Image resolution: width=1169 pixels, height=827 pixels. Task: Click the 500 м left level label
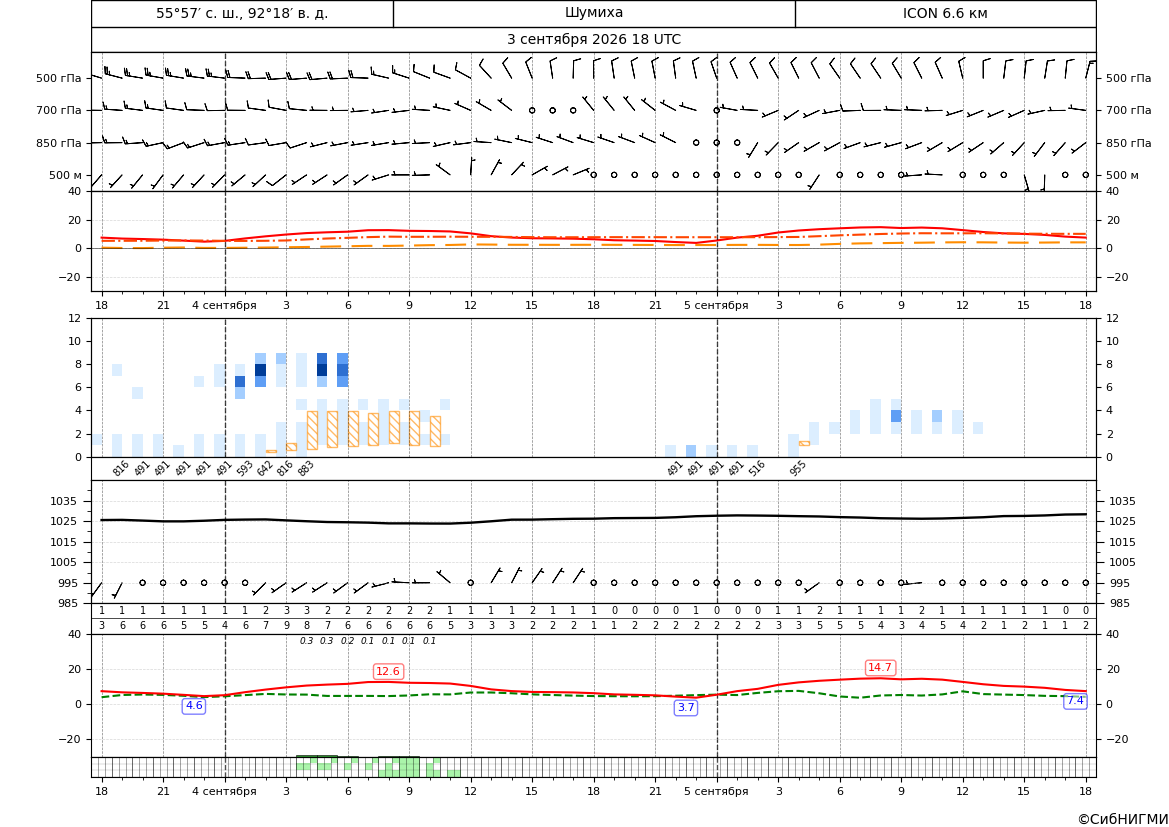[x=66, y=175]
